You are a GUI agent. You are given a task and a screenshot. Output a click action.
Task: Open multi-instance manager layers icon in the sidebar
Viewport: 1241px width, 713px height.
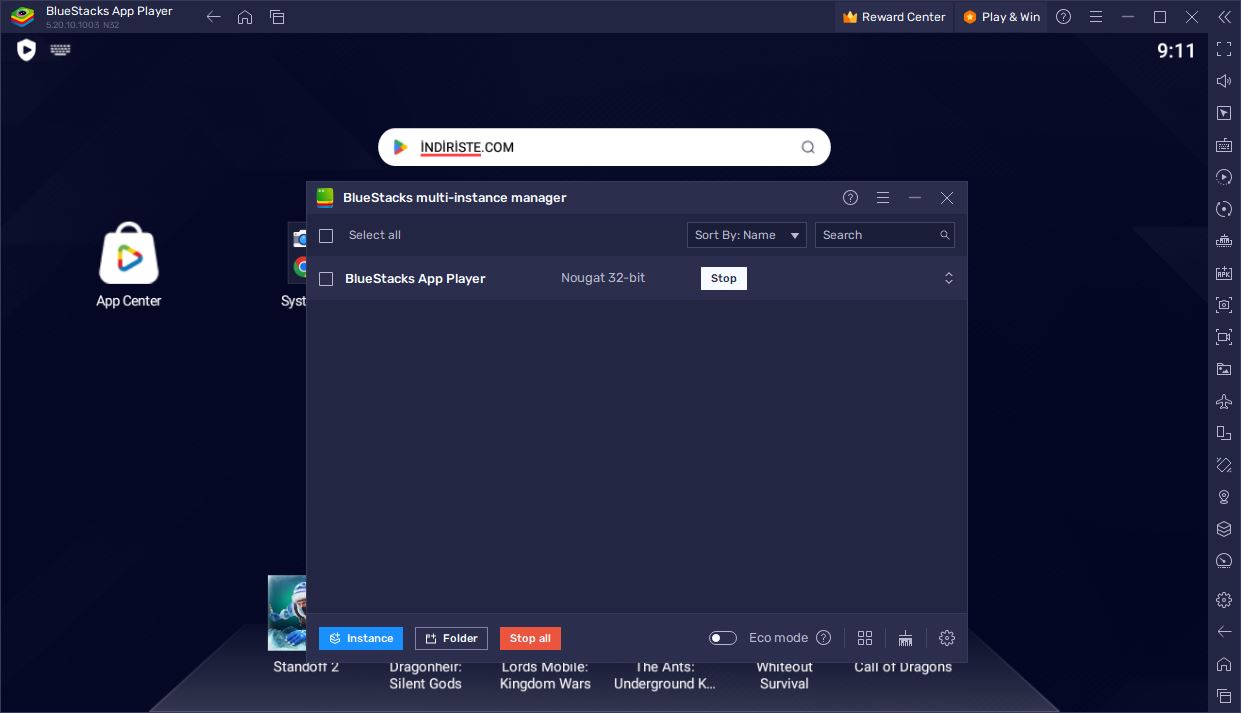coord(1224,529)
